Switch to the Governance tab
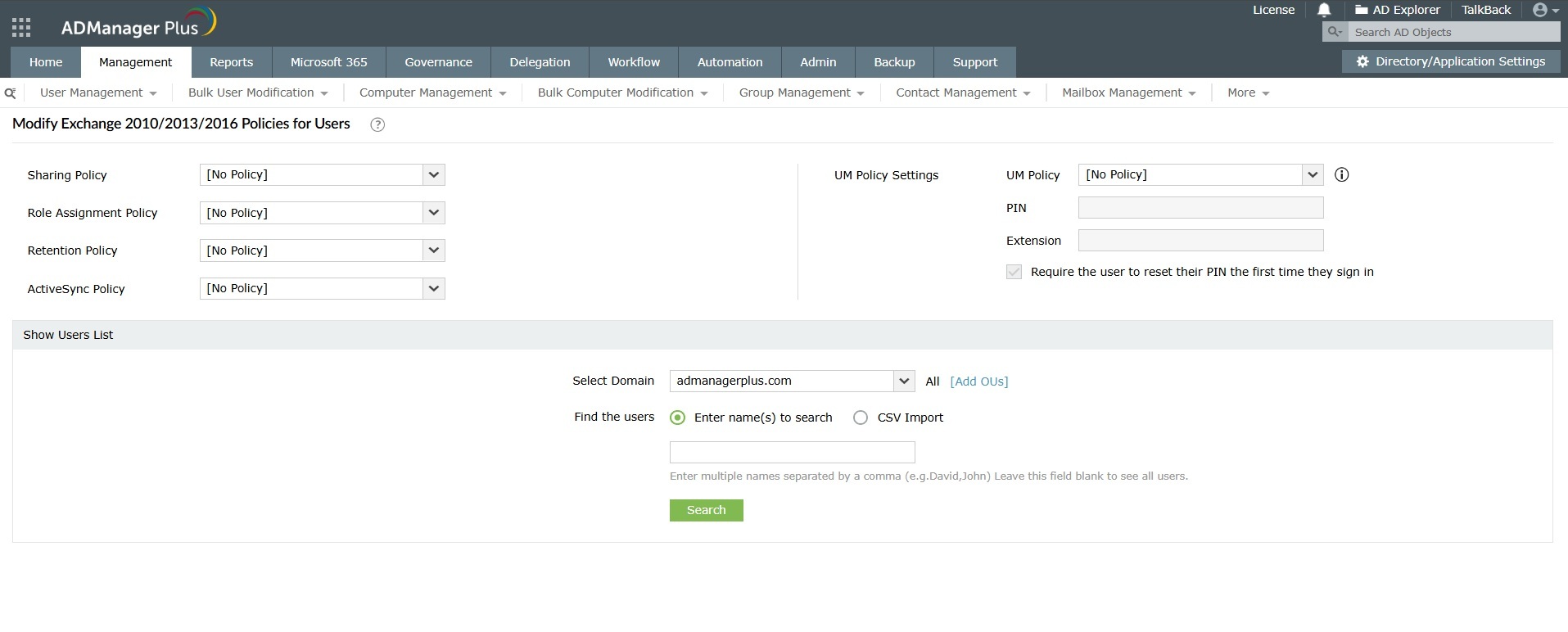Image resolution: width=1568 pixels, height=632 pixels. tap(439, 62)
